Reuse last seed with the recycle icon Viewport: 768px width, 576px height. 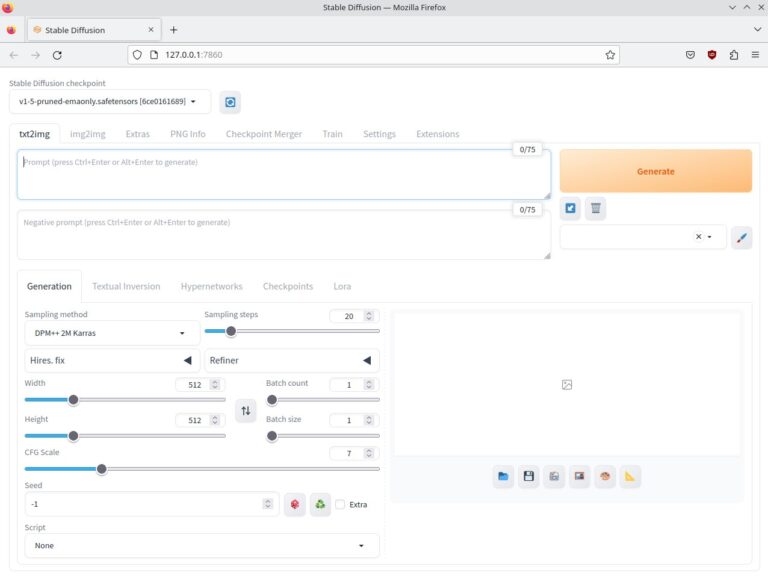[320, 504]
